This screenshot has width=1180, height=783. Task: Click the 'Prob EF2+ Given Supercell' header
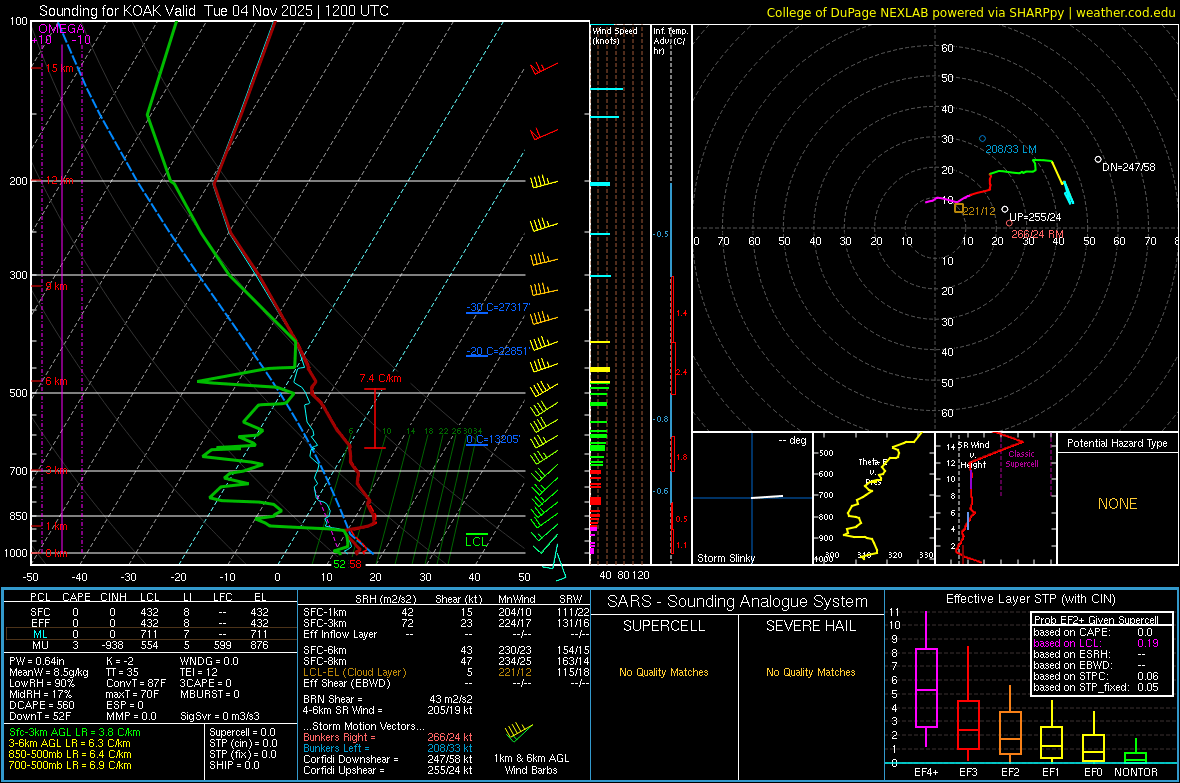click(1096, 620)
